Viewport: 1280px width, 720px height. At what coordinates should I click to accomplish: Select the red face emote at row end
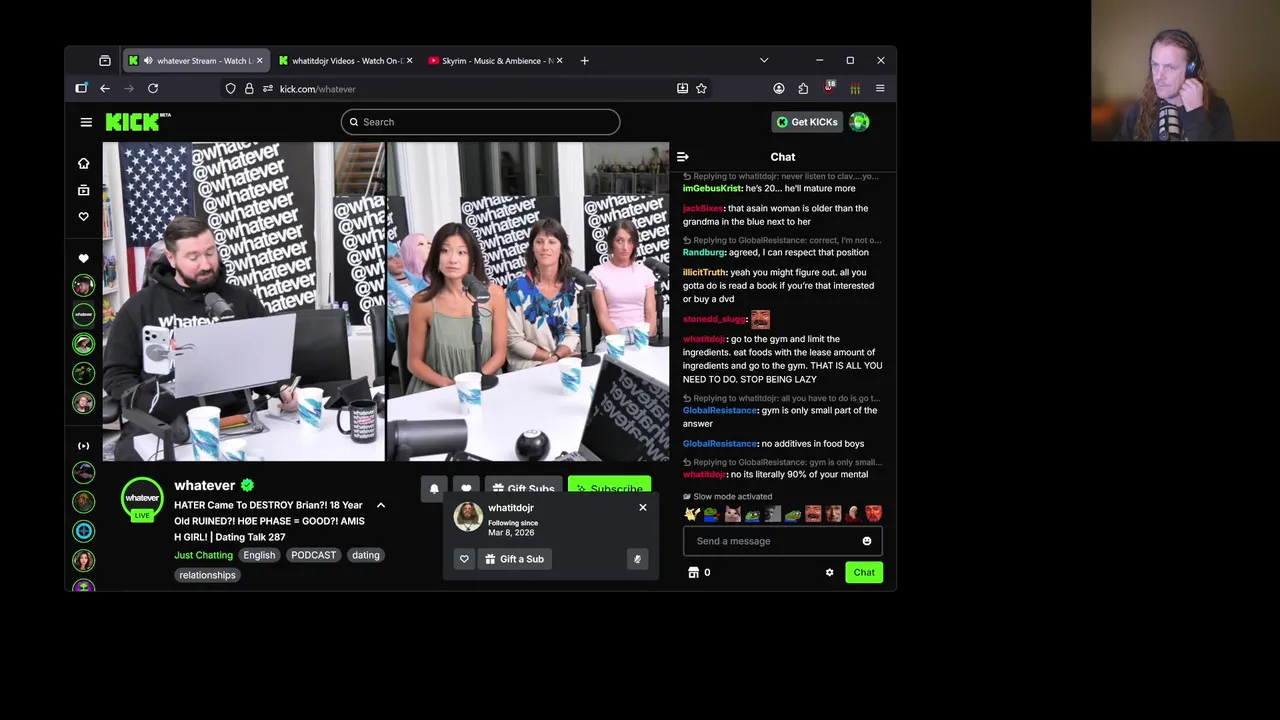[x=873, y=514]
